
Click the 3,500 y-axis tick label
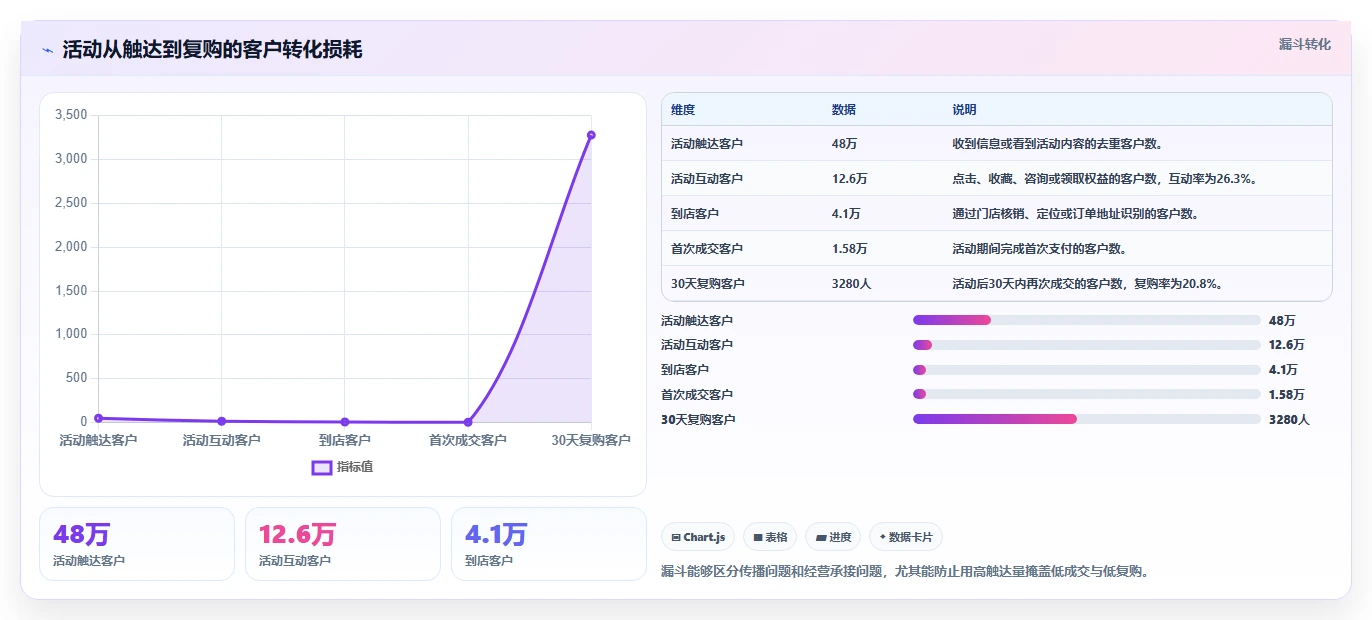point(71,115)
